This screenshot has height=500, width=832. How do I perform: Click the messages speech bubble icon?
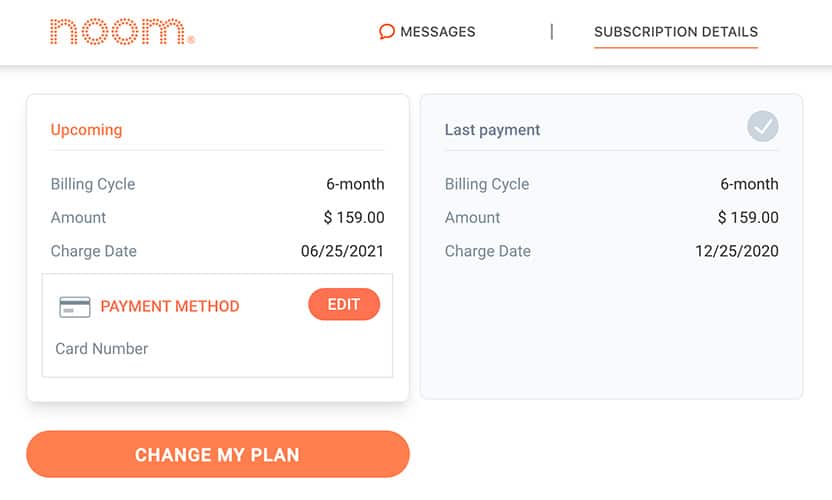tap(386, 32)
